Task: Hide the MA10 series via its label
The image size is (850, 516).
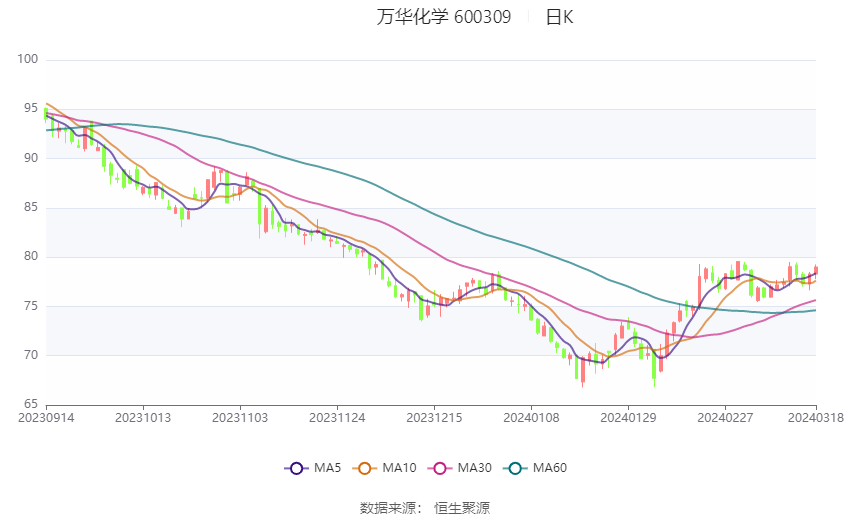Action: [400, 468]
